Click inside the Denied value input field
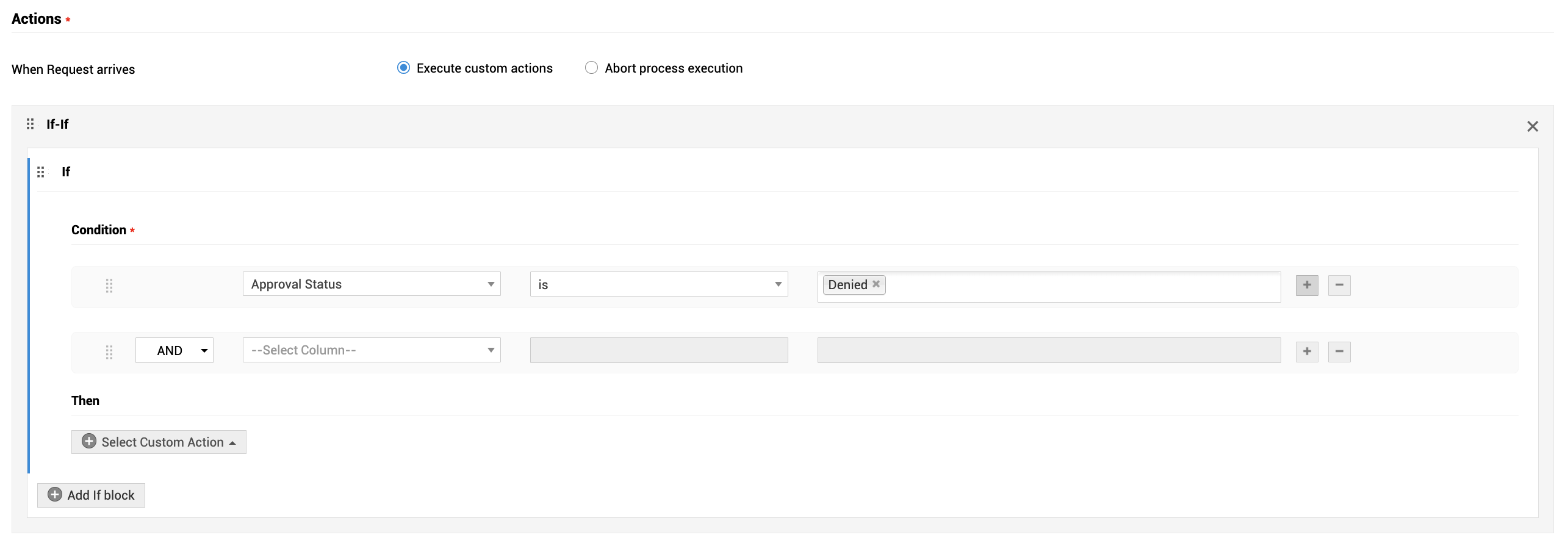 [1080, 287]
